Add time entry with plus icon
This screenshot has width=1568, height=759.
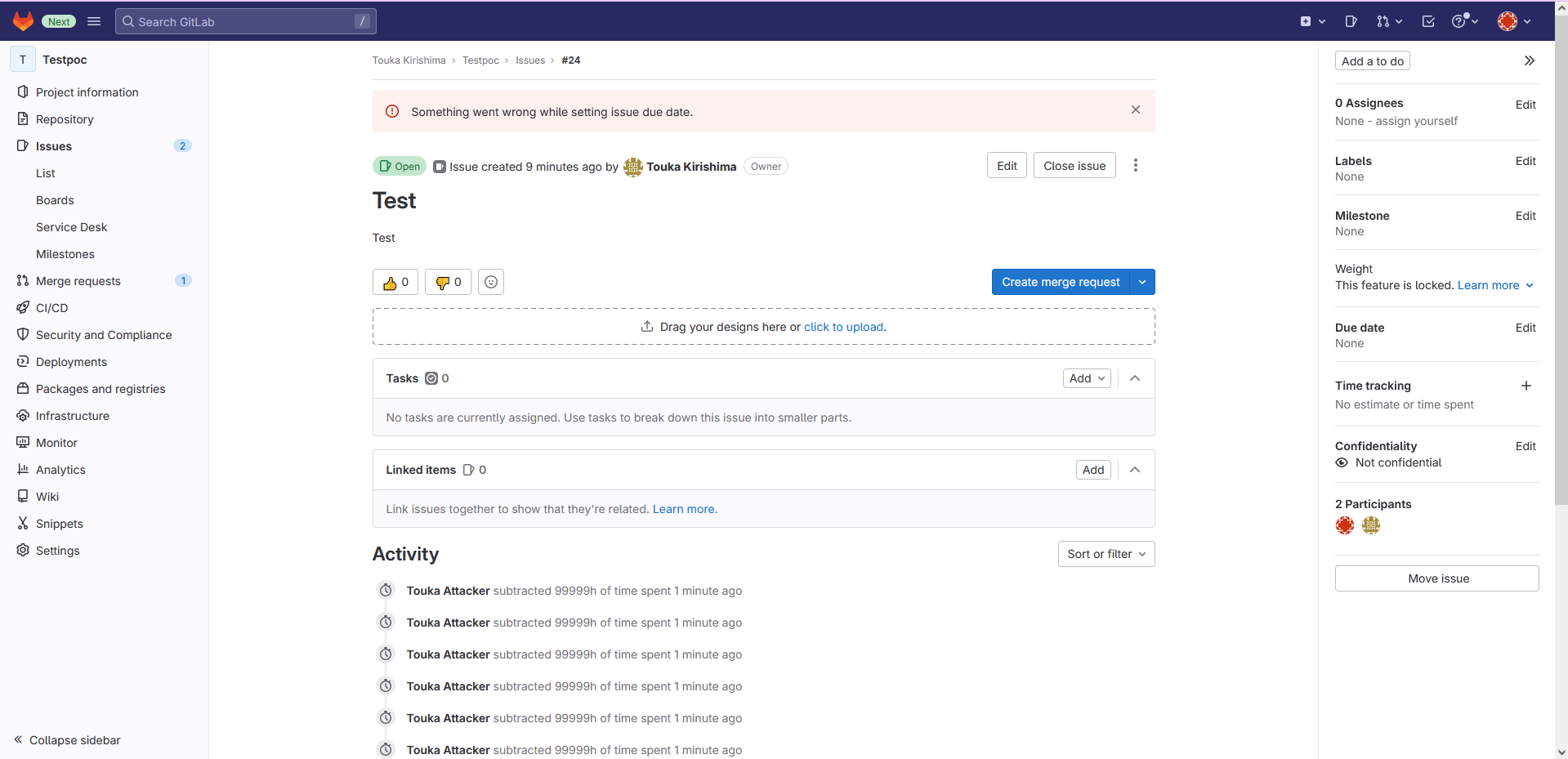1526,386
